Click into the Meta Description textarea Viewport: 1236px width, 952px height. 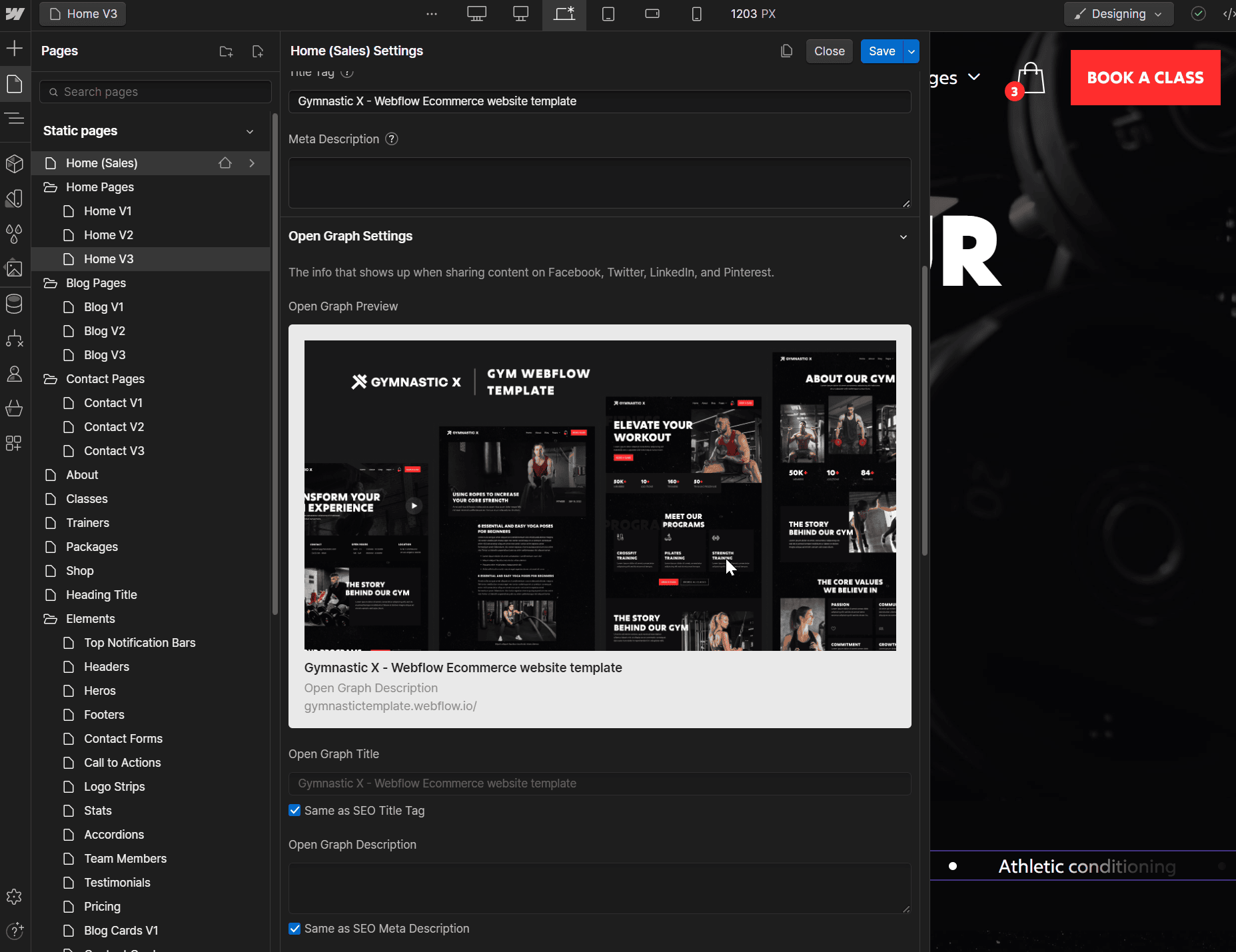click(600, 183)
